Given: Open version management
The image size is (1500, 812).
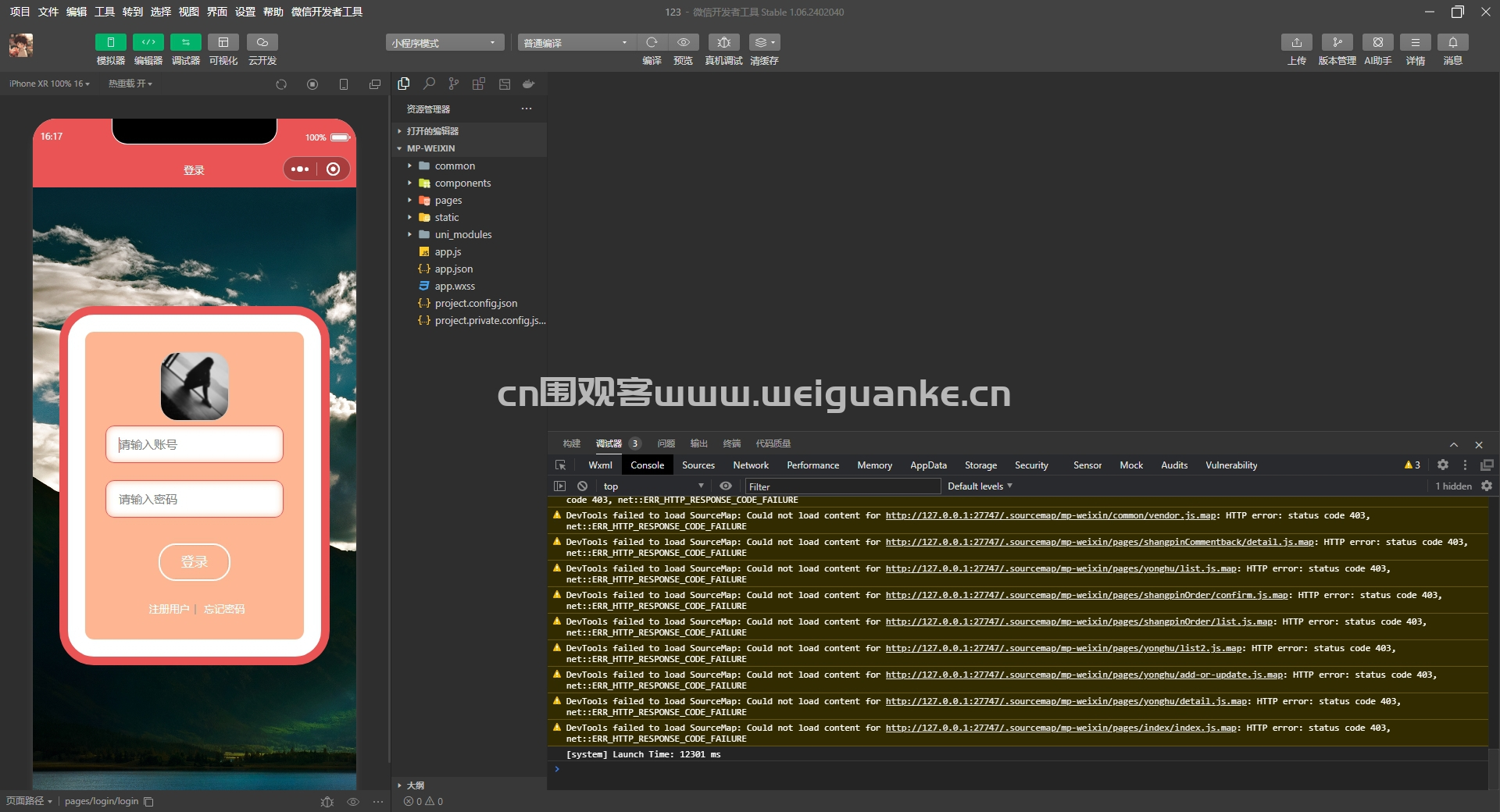Looking at the screenshot, I should (x=1337, y=42).
